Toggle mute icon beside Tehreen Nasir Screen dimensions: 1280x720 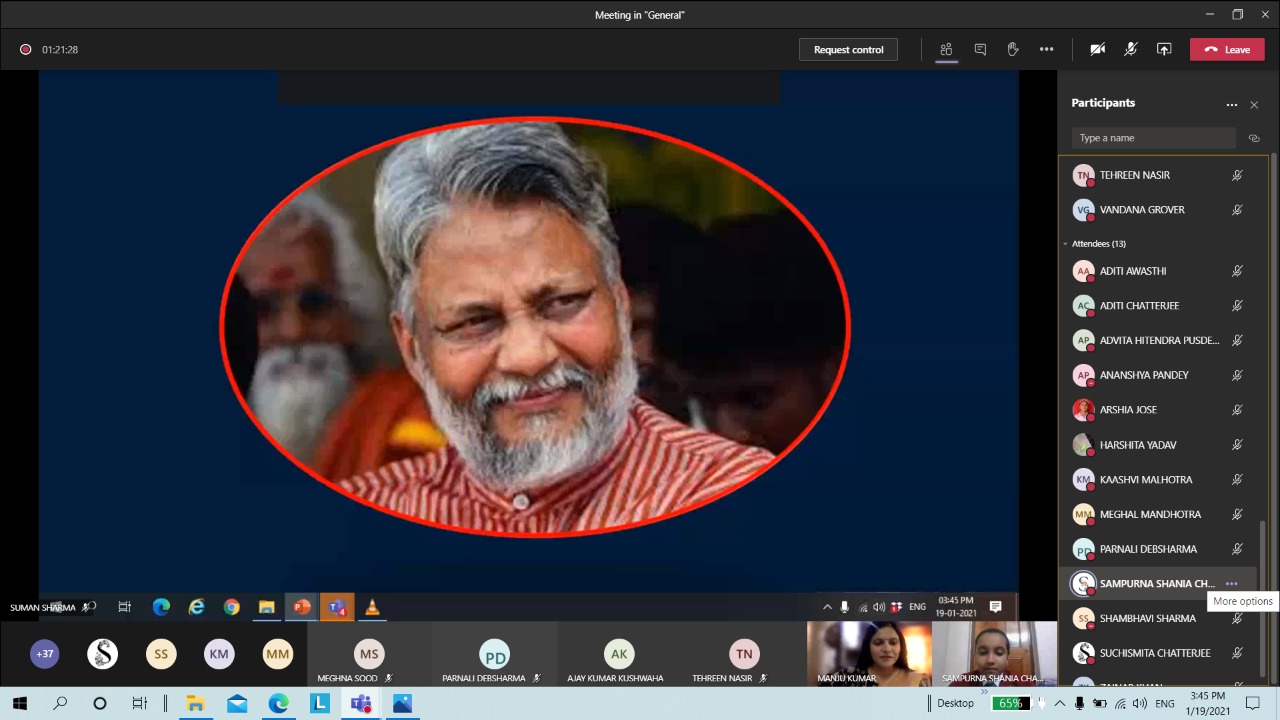[1237, 175]
